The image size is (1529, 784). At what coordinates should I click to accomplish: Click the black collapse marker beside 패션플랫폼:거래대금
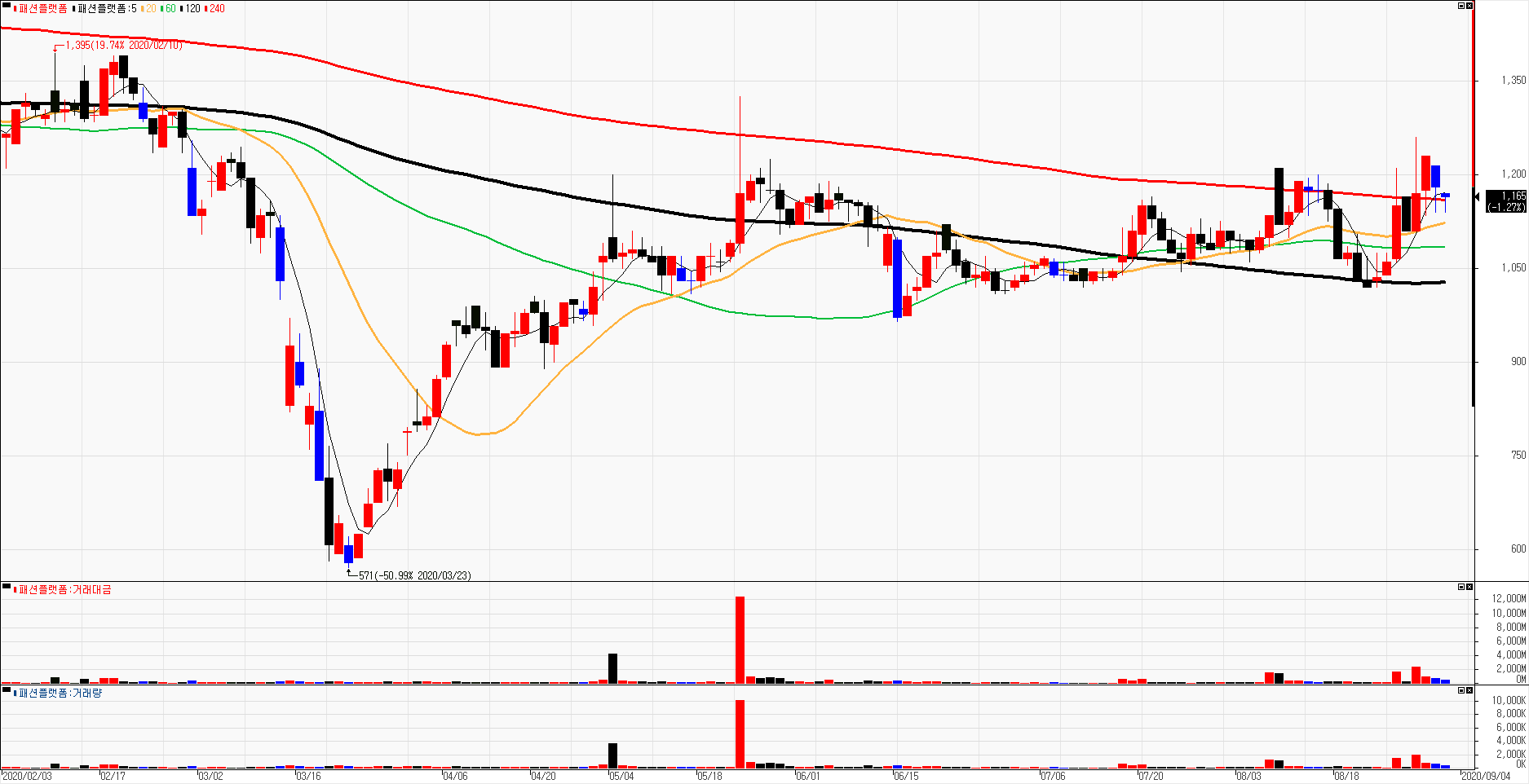tap(7, 587)
